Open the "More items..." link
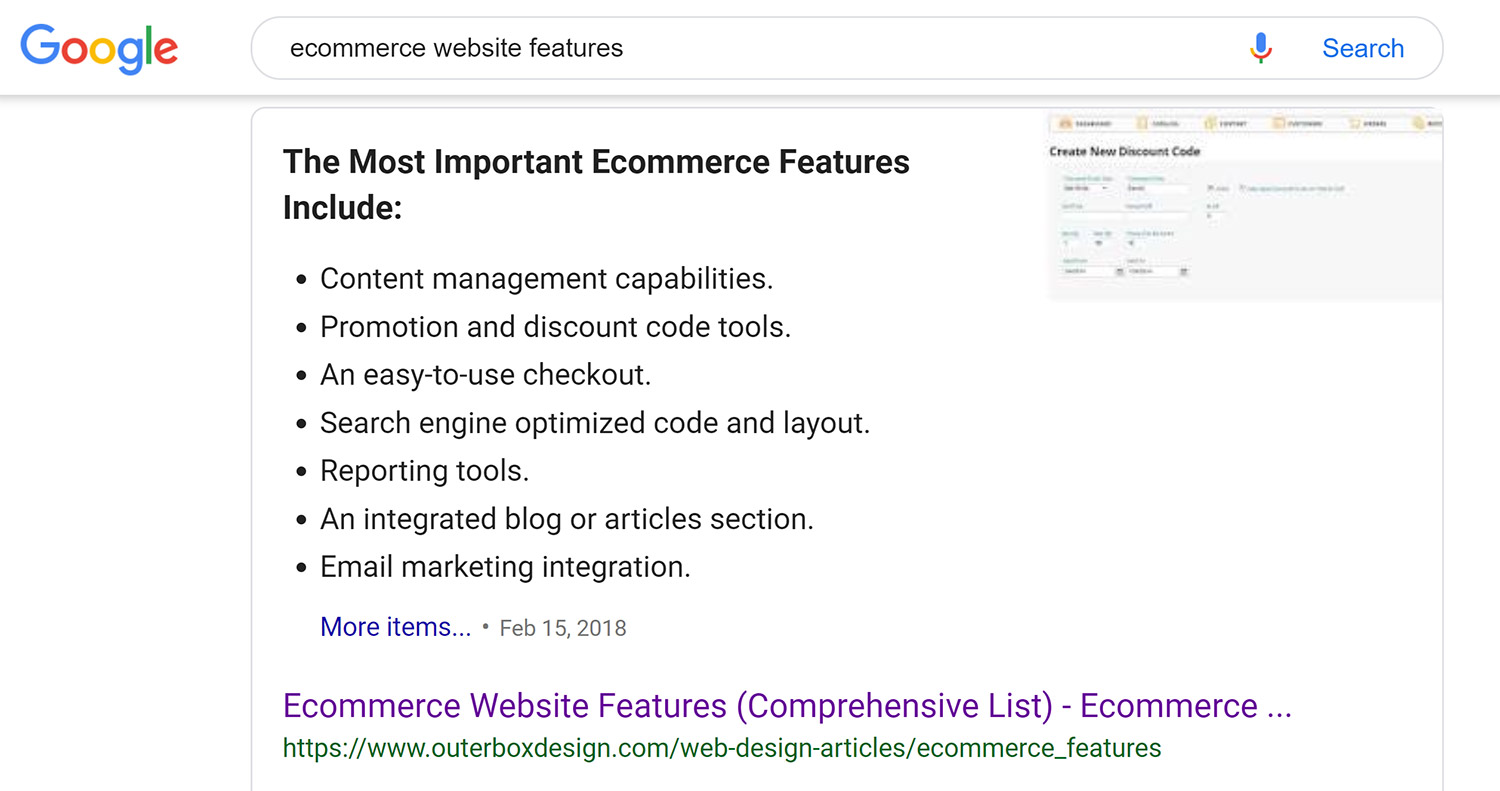This screenshot has height=791, width=1500. click(x=394, y=627)
